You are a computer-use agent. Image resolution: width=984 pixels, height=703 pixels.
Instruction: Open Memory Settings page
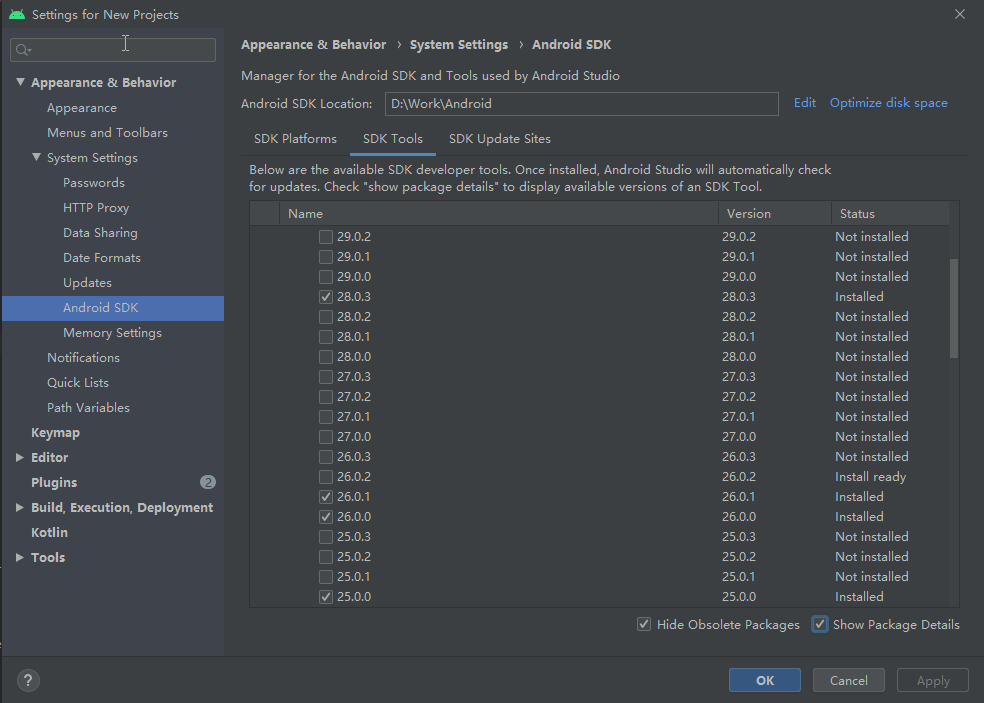tap(112, 333)
